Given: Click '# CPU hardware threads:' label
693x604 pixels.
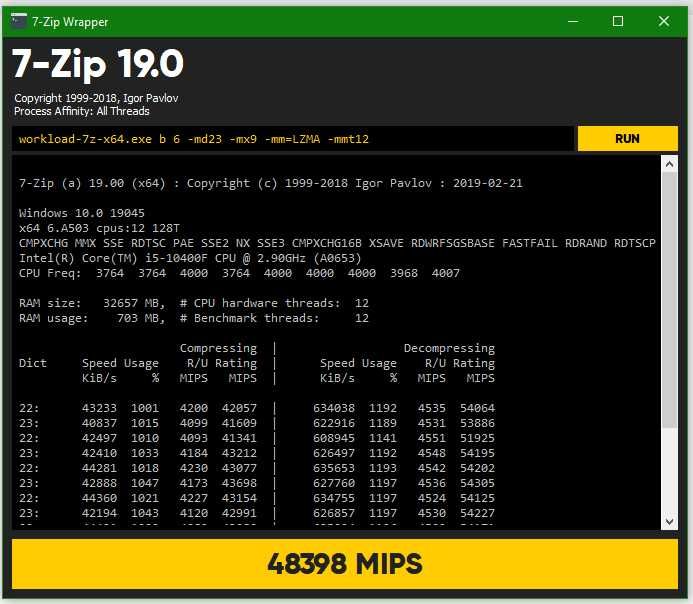Looking at the screenshot, I should 260,303.
